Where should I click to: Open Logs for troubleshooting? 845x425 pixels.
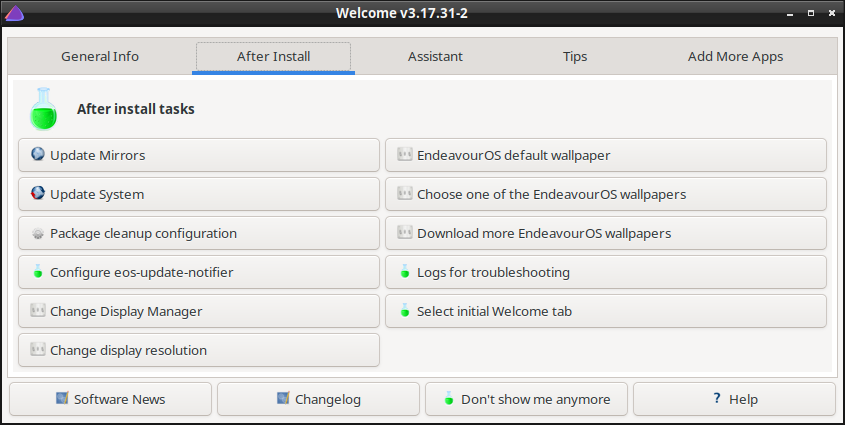[606, 272]
